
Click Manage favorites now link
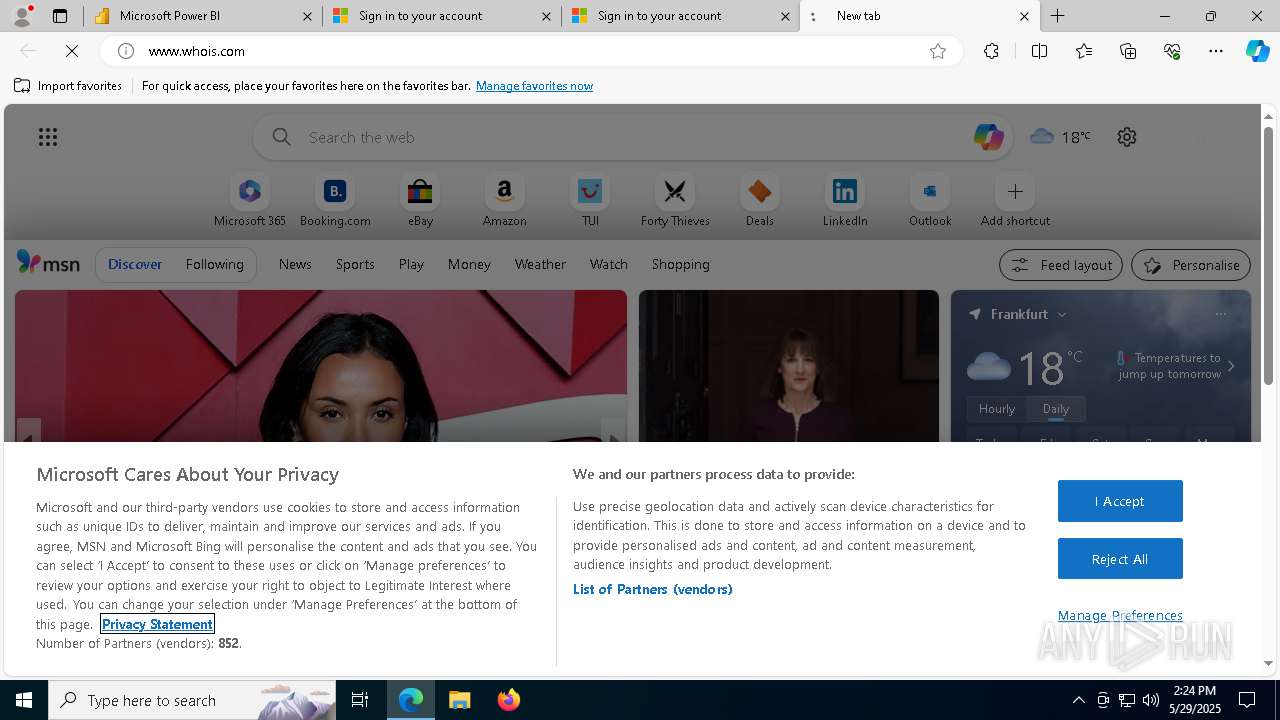click(534, 86)
